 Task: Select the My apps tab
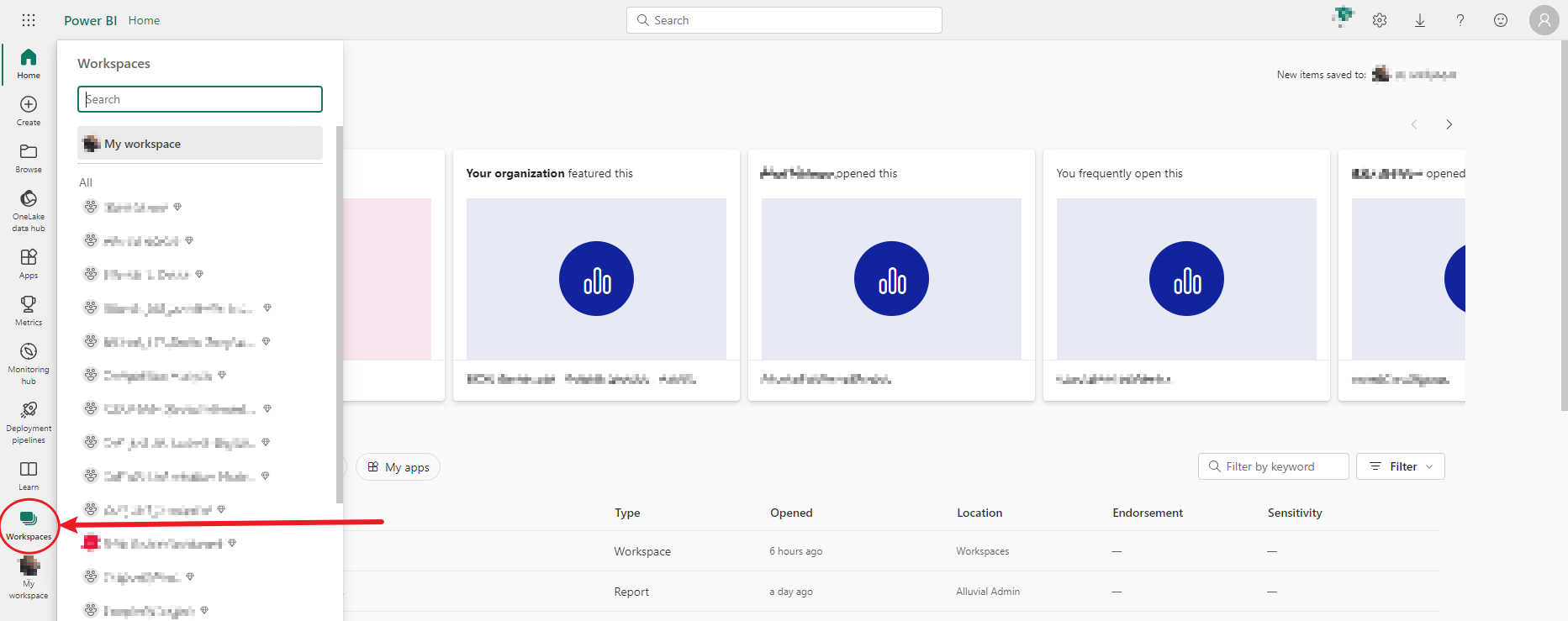pos(399,467)
